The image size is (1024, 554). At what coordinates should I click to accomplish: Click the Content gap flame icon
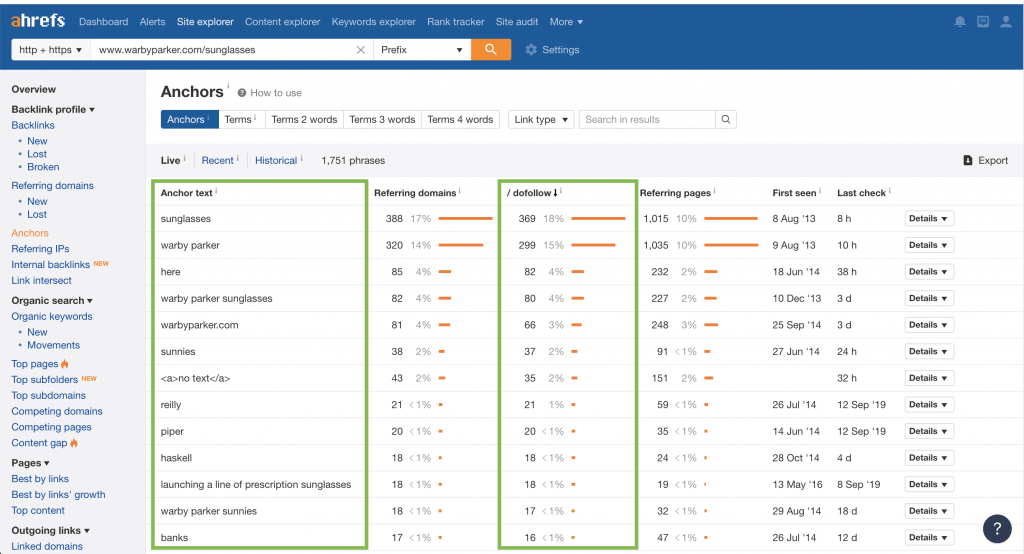point(74,443)
